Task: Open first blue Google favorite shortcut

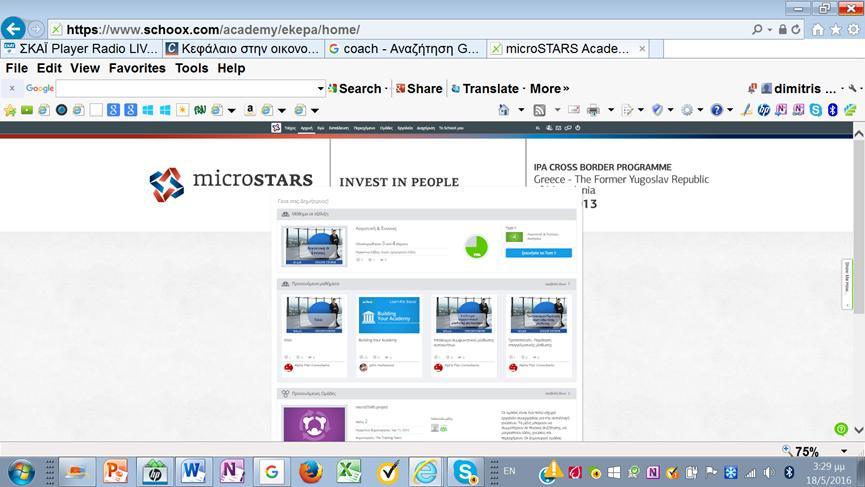Action: (x=113, y=110)
